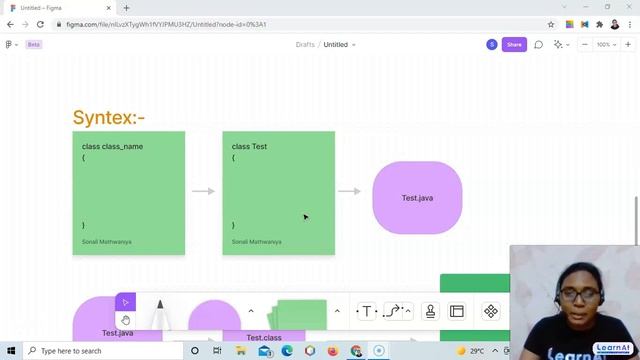
Task: Open a new browser tab
Action: click(x=127, y=8)
